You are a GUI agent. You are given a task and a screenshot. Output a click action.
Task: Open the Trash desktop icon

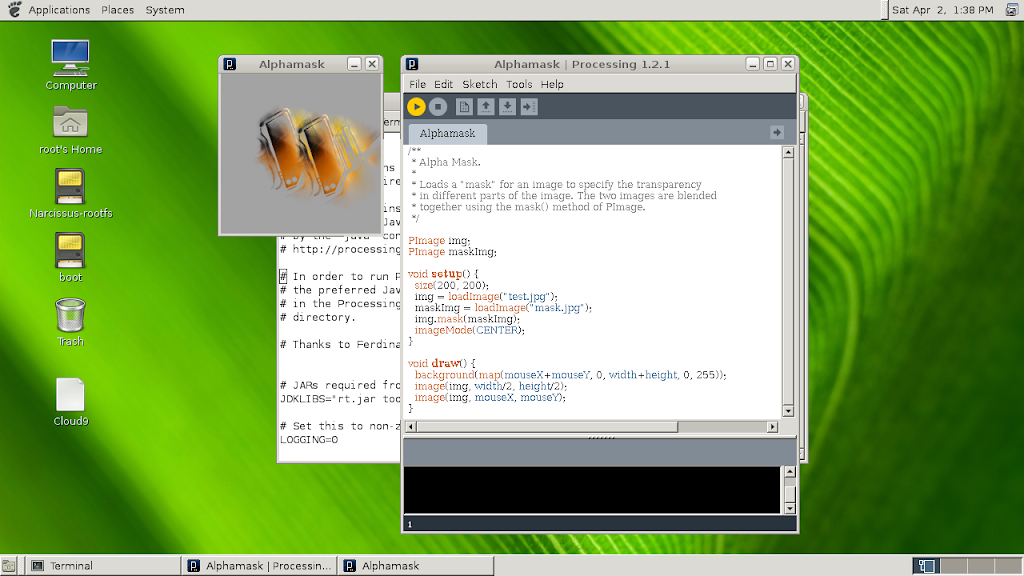pos(70,316)
